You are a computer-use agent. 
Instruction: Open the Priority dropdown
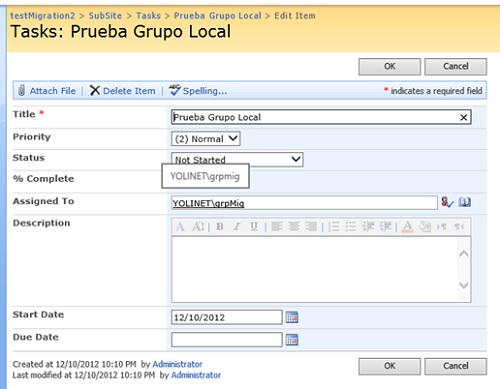206,139
